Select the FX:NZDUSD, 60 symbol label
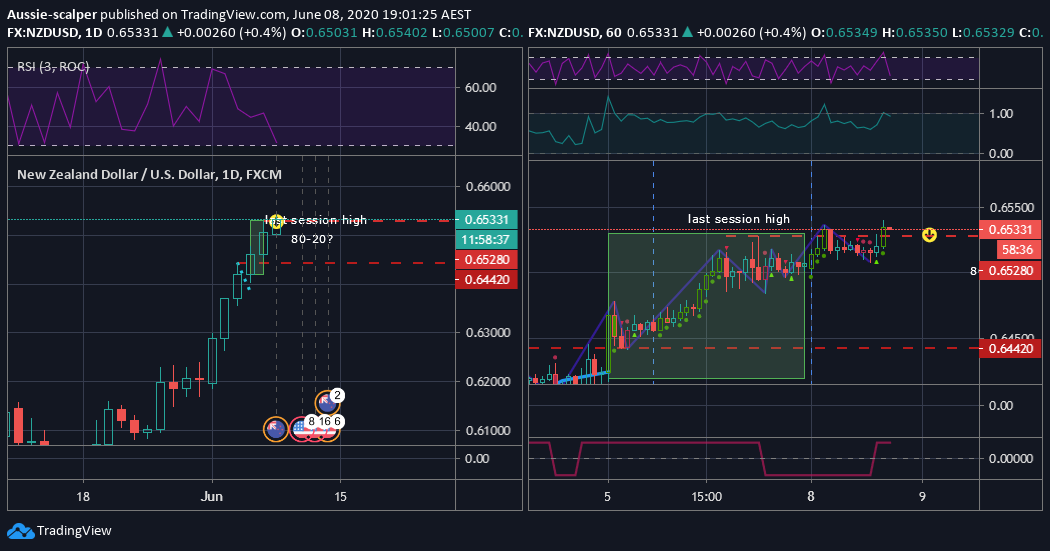Screen dimensions: 1050x551 pos(575,32)
